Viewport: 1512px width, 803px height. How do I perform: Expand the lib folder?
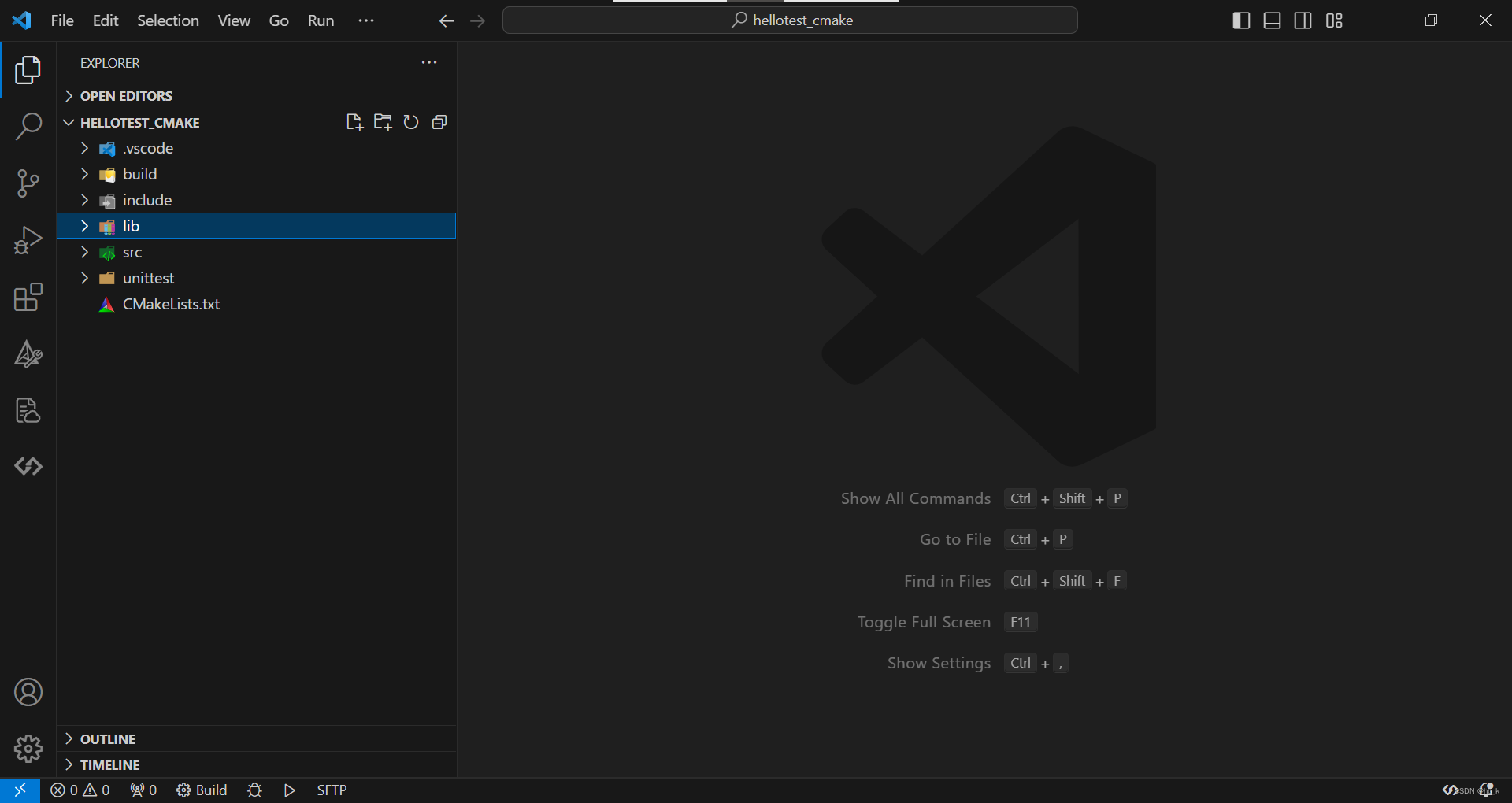pos(257,226)
